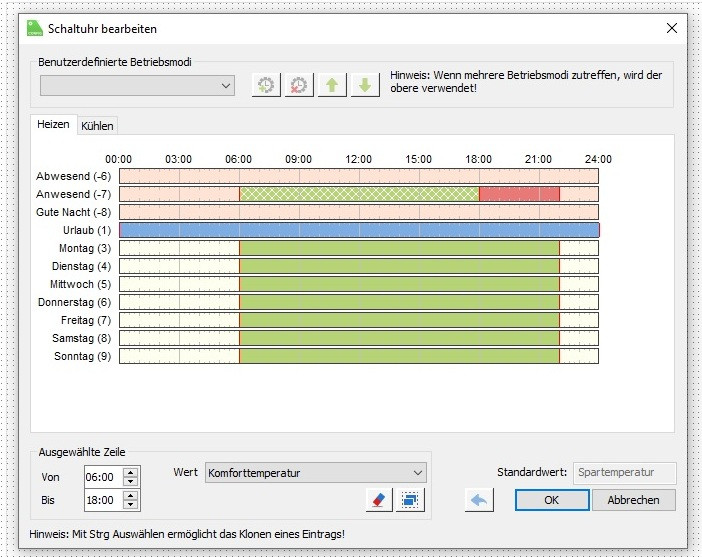Expand the Wert Komforttemperatur dropdown
The height and width of the screenshot is (557, 702).
316,473
